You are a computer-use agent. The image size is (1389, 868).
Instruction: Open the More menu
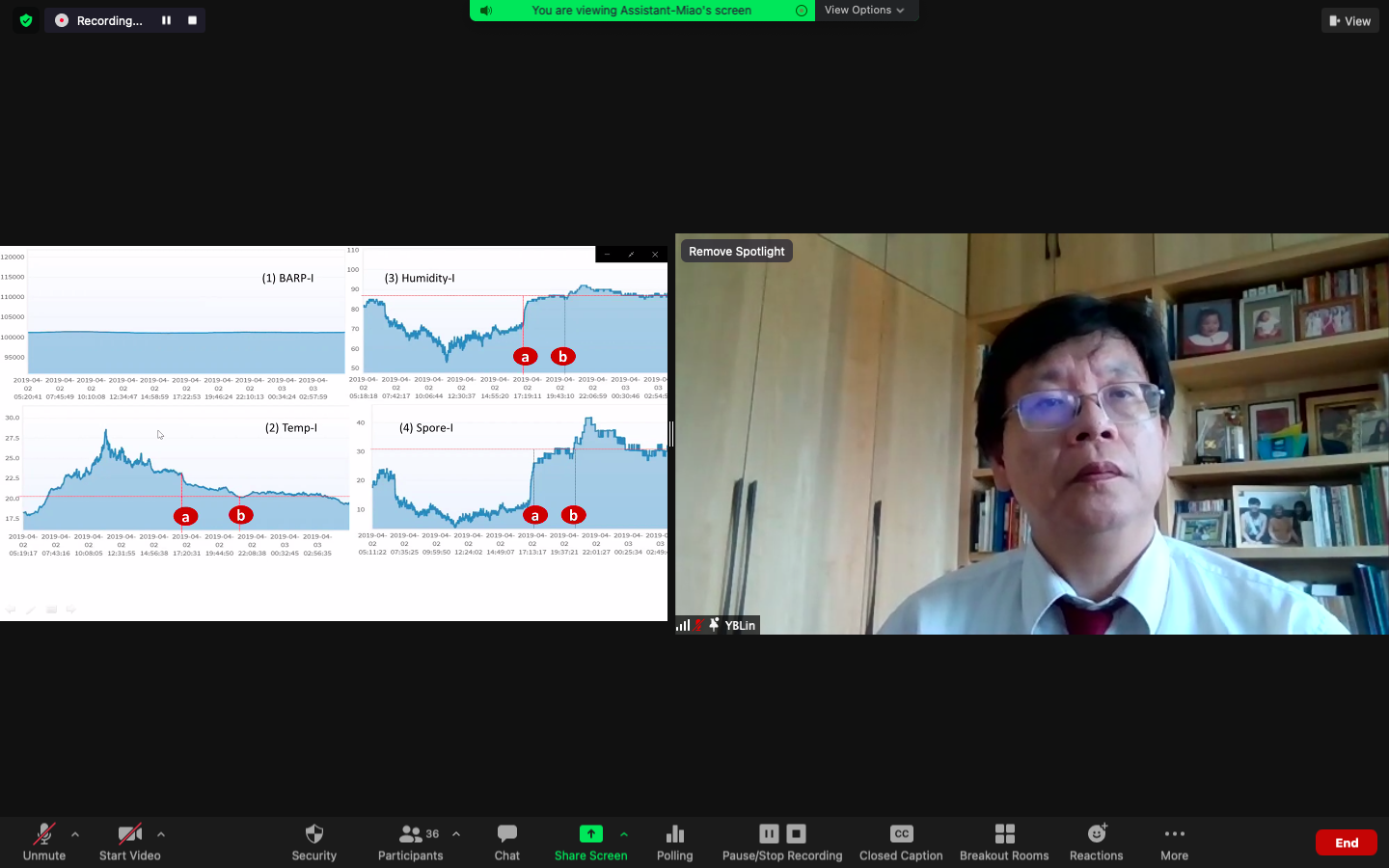1174,842
